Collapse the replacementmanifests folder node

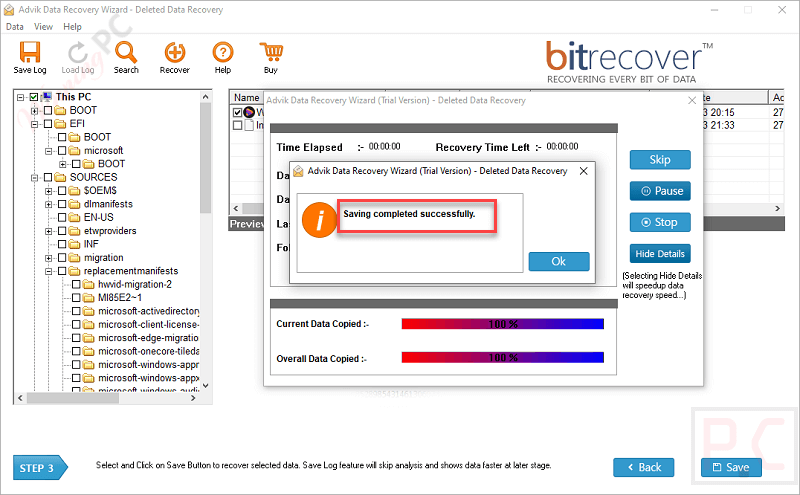click(49, 271)
